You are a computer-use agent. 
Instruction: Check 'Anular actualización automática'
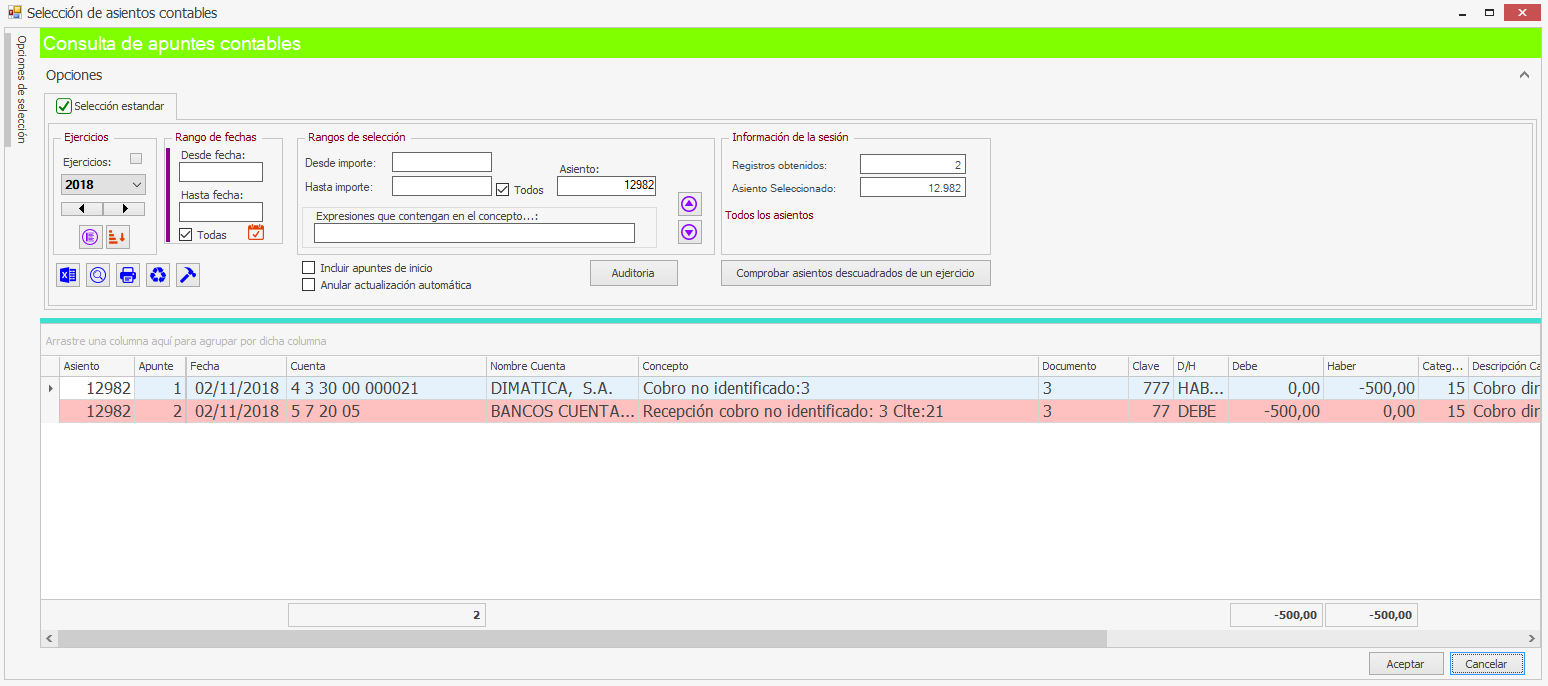pyautogui.click(x=309, y=285)
